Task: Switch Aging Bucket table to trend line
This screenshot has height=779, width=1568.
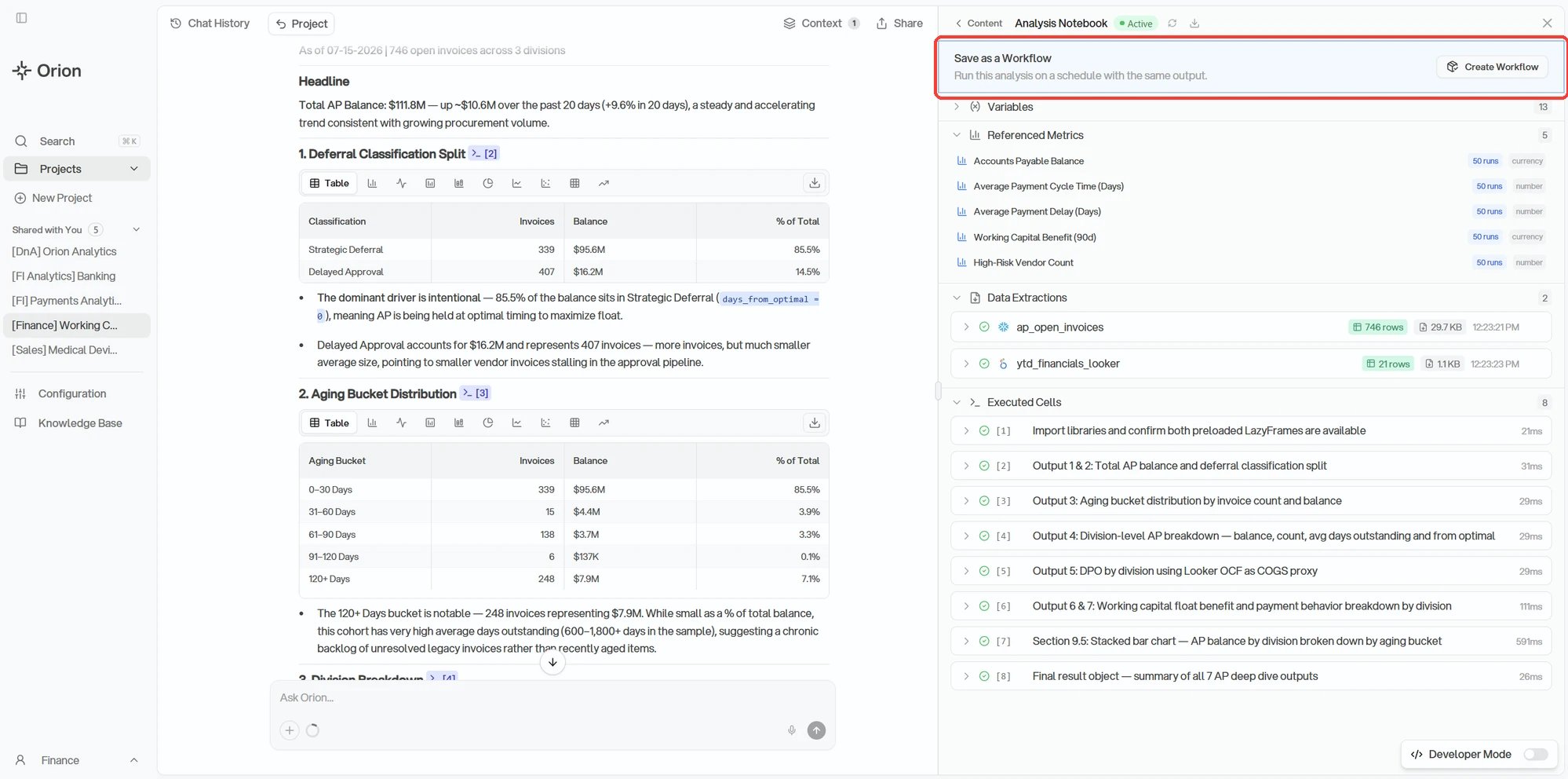Action: [603, 422]
